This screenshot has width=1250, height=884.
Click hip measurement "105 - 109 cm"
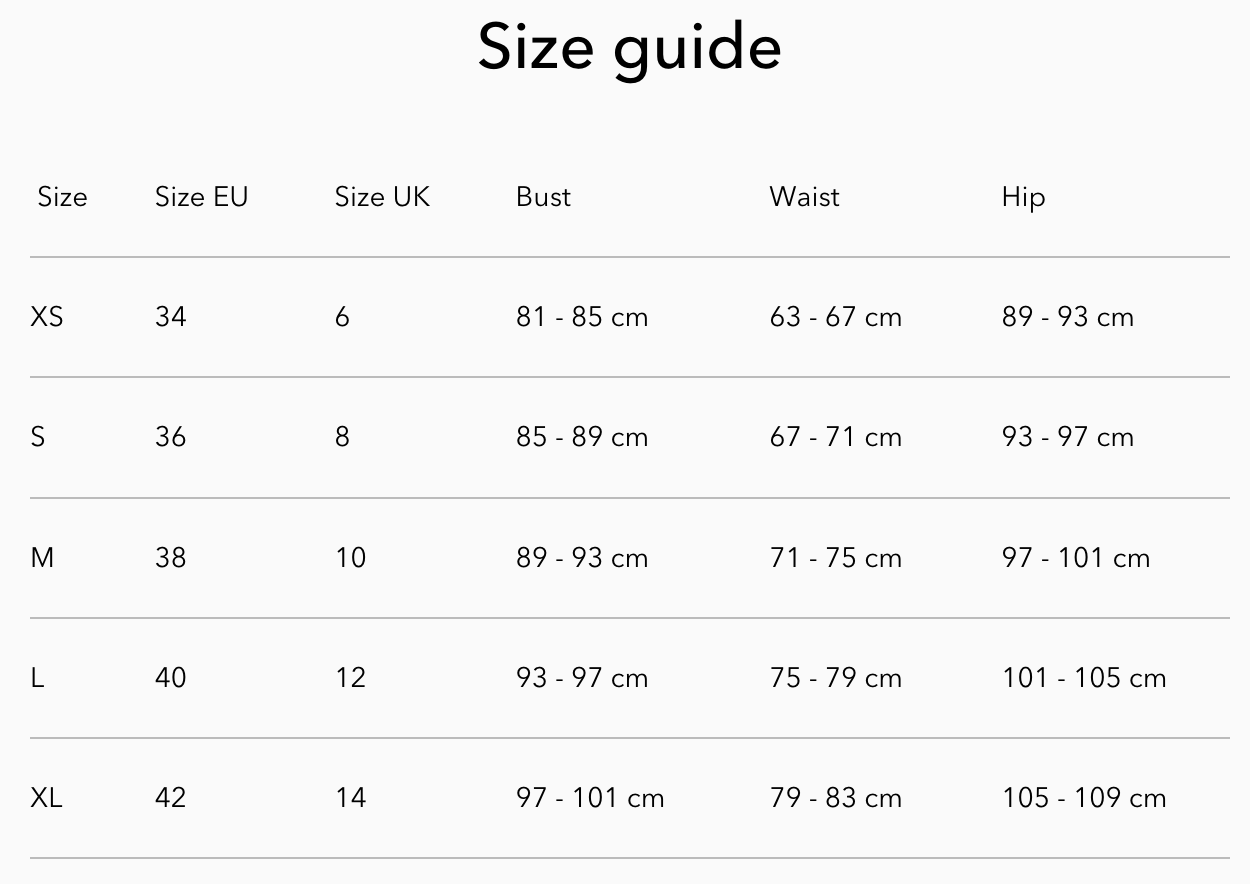pos(1084,798)
